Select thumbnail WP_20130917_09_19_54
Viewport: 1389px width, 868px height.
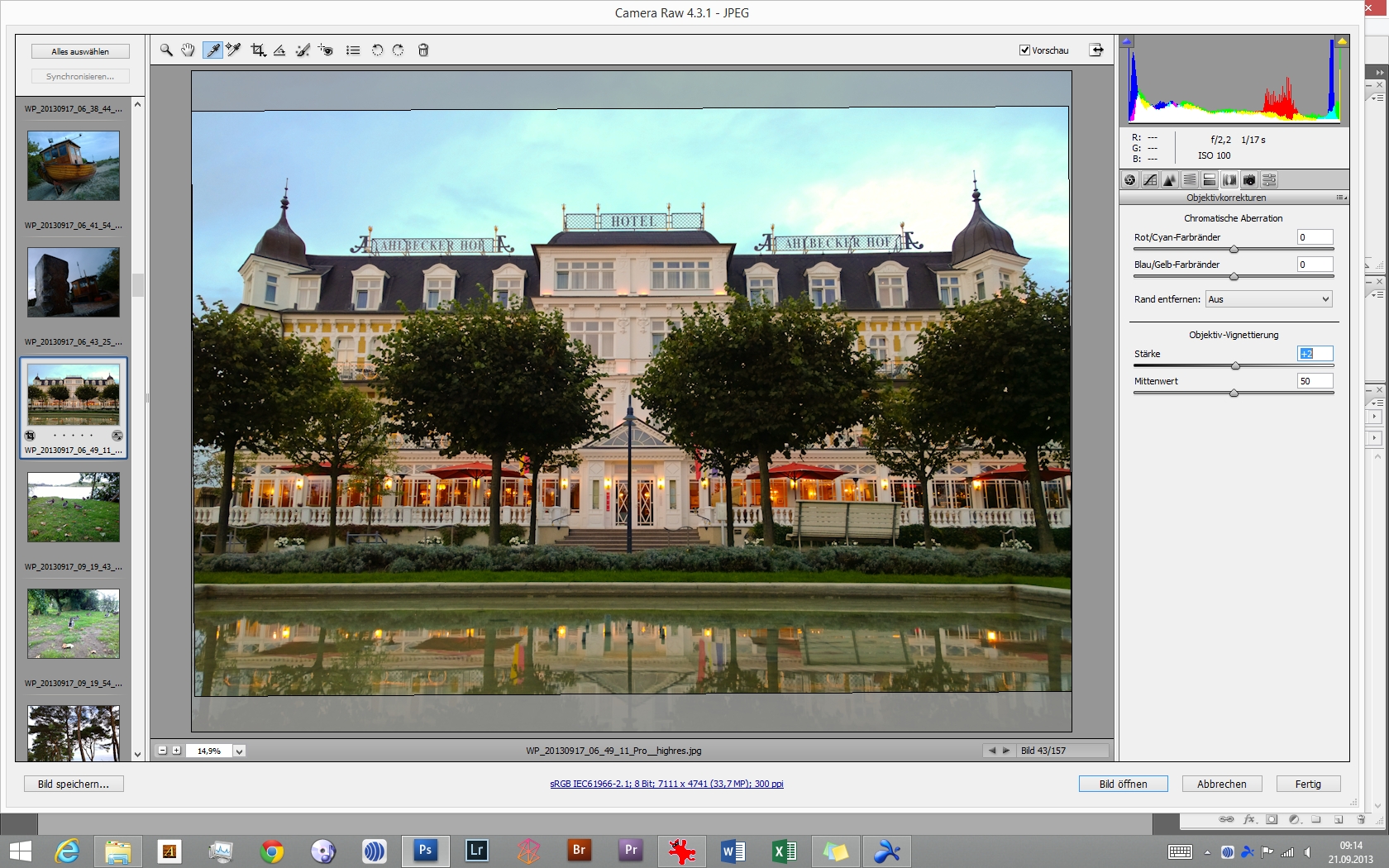pos(74,623)
